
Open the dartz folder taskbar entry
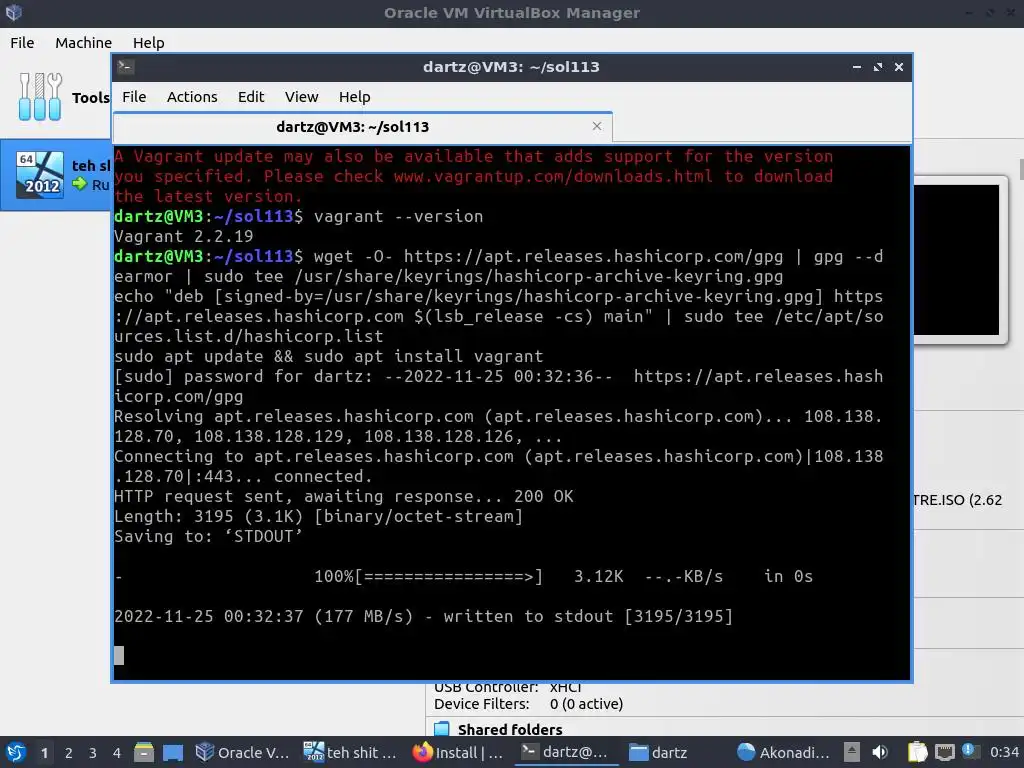pos(660,752)
